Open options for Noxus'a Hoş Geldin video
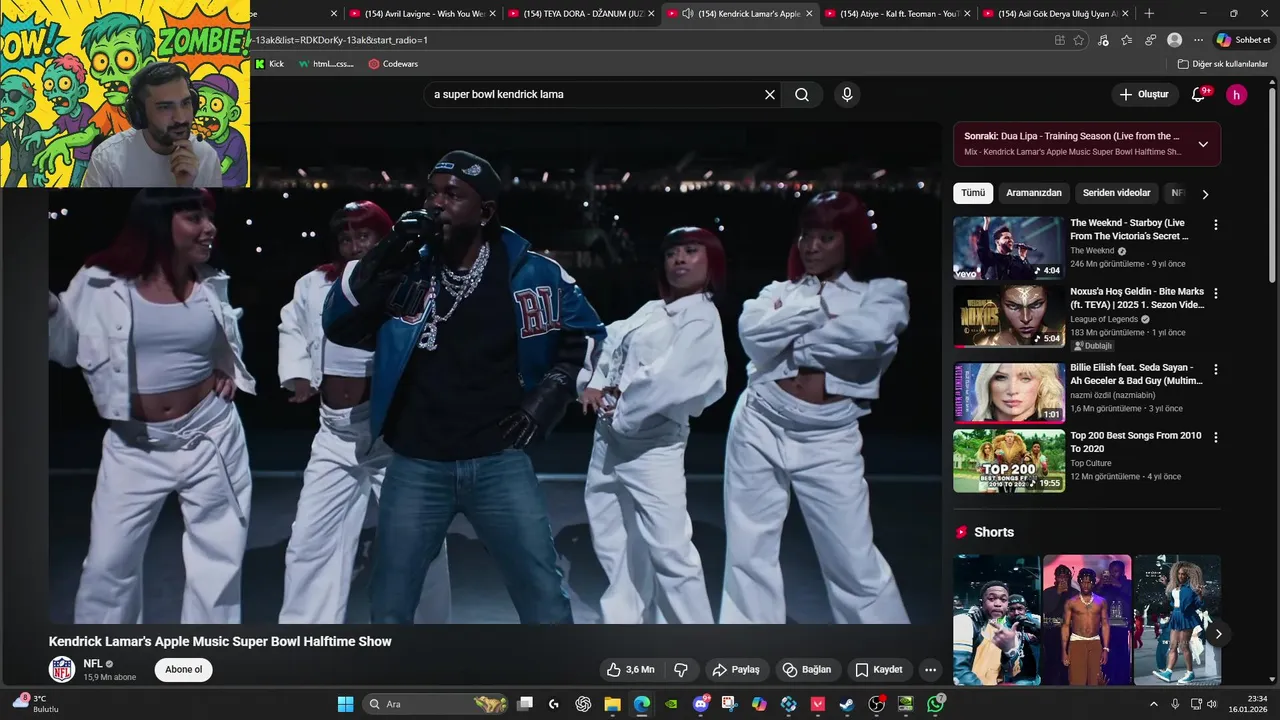Viewport: 1280px width, 720px height. (x=1216, y=294)
